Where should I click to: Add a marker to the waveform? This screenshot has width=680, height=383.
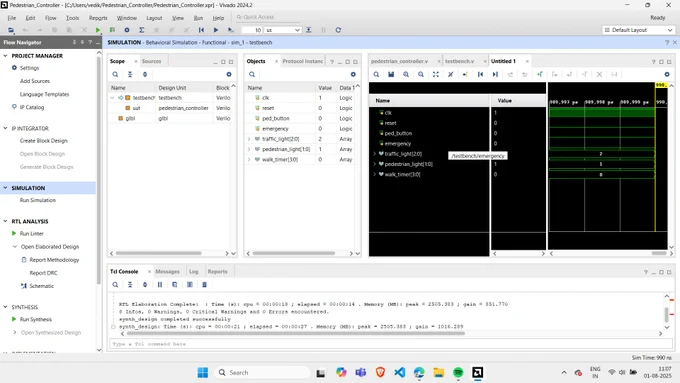pyautogui.click(x=539, y=74)
